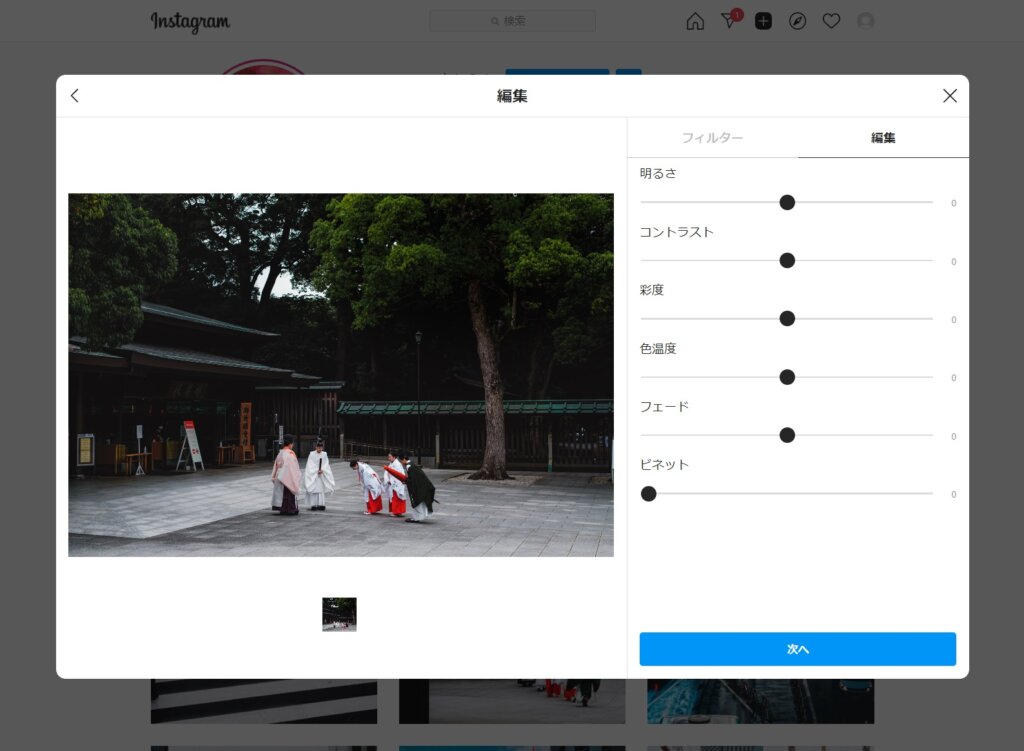Click the 彩度 slider handle
Viewport: 1024px width, 751px height.
coord(787,319)
